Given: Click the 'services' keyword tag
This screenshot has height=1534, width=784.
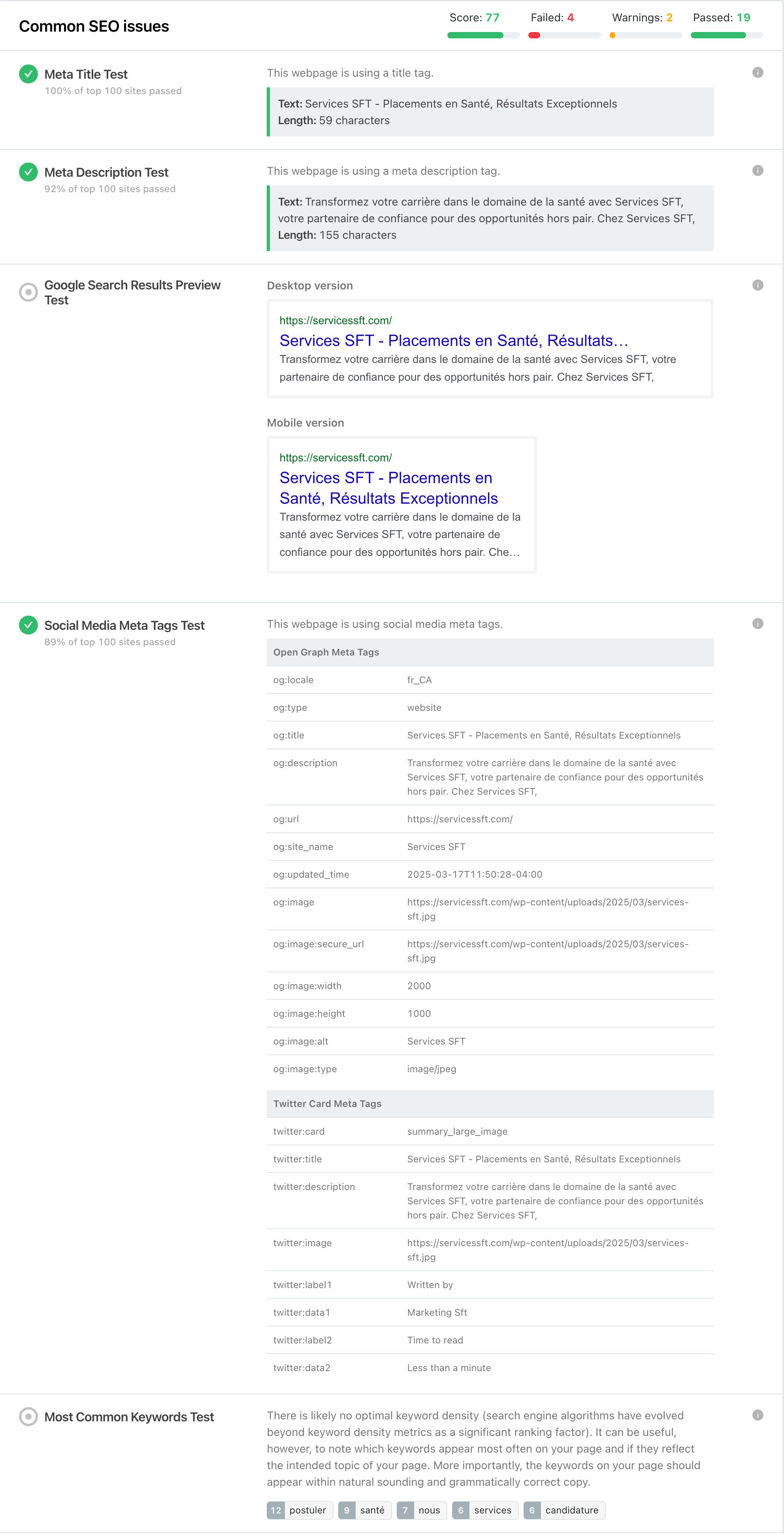Looking at the screenshot, I should coord(485,1510).
